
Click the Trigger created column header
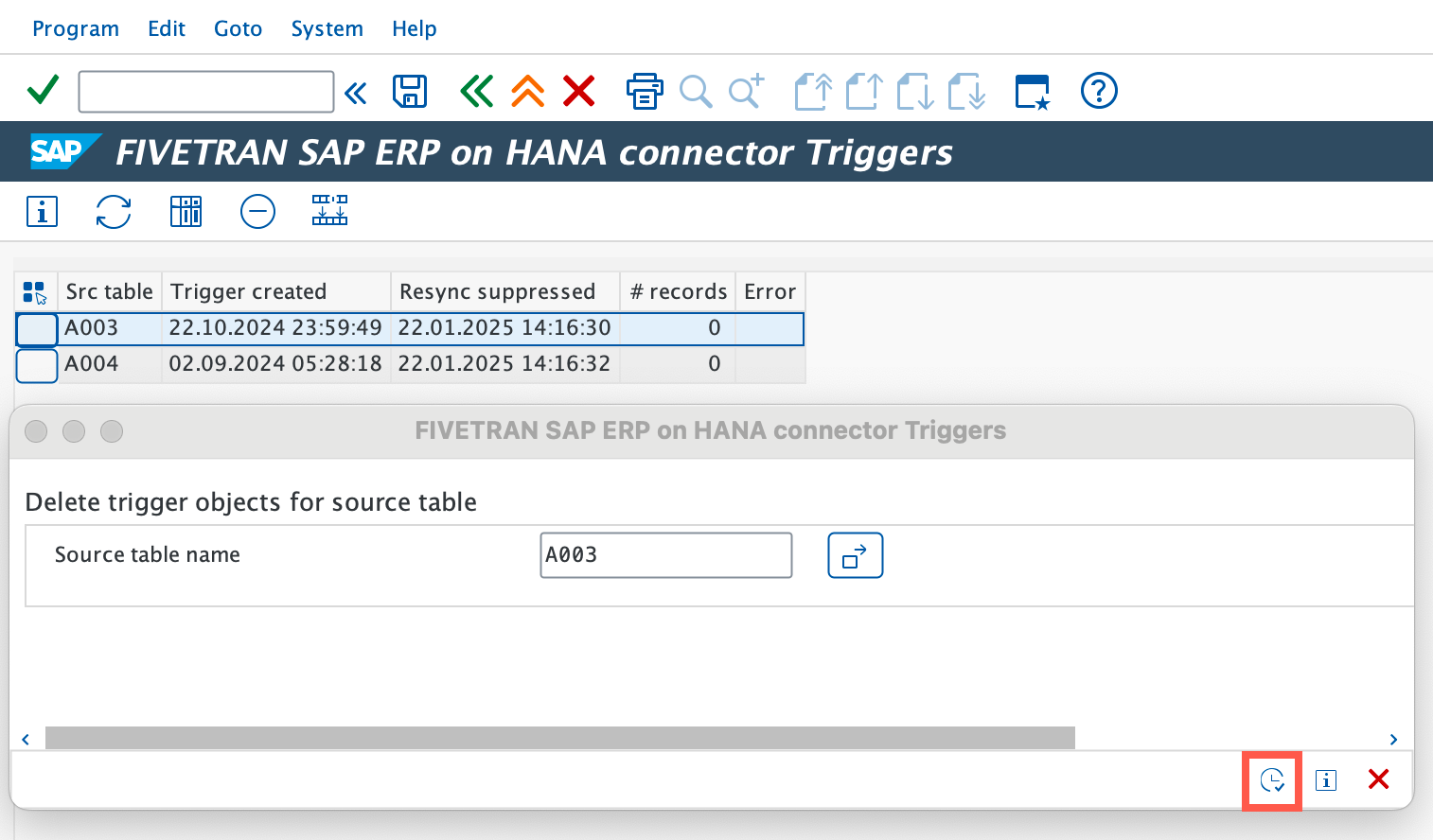(276, 291)
